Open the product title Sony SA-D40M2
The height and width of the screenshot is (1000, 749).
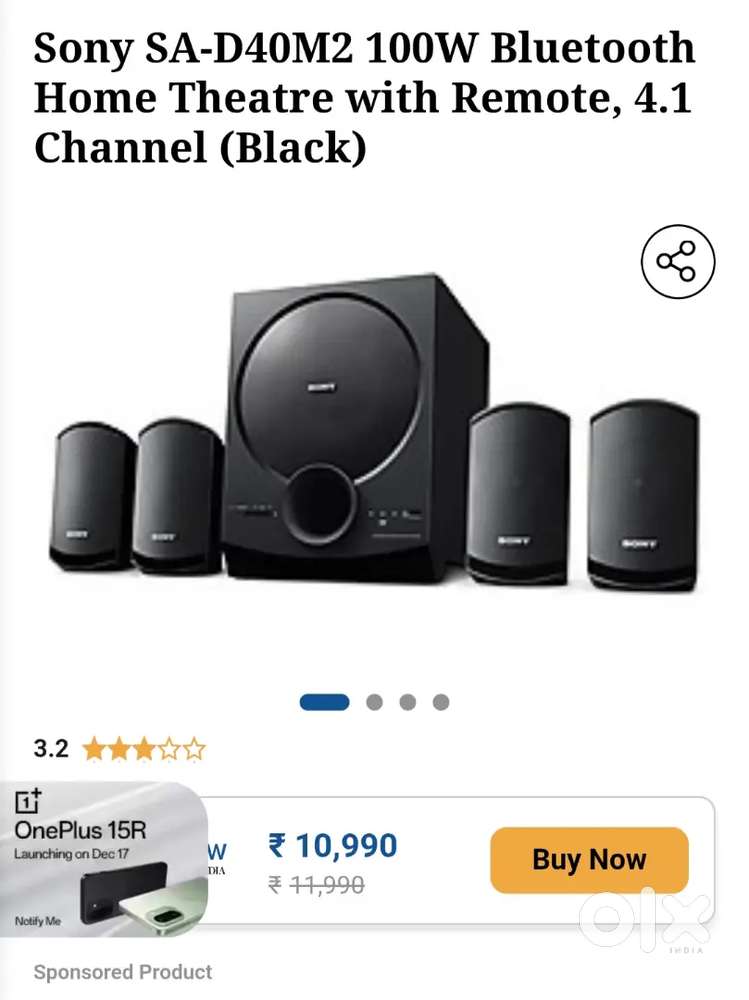(x=364, y=98)
